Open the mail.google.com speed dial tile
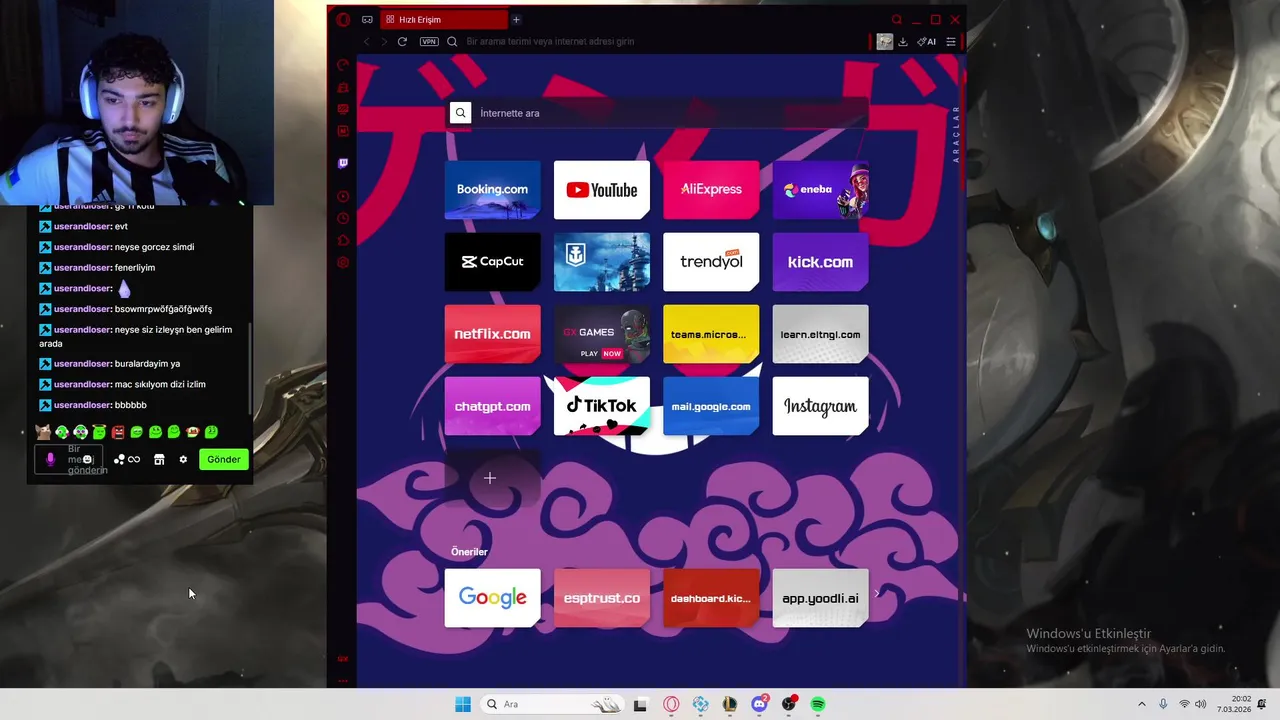 click(x=711, y=406)
